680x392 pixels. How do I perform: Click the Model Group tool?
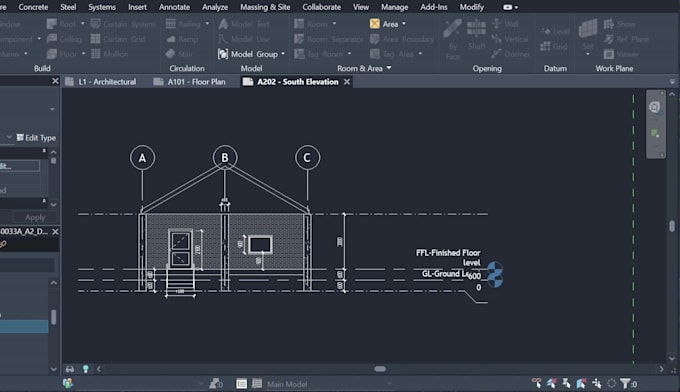(248, 54)
